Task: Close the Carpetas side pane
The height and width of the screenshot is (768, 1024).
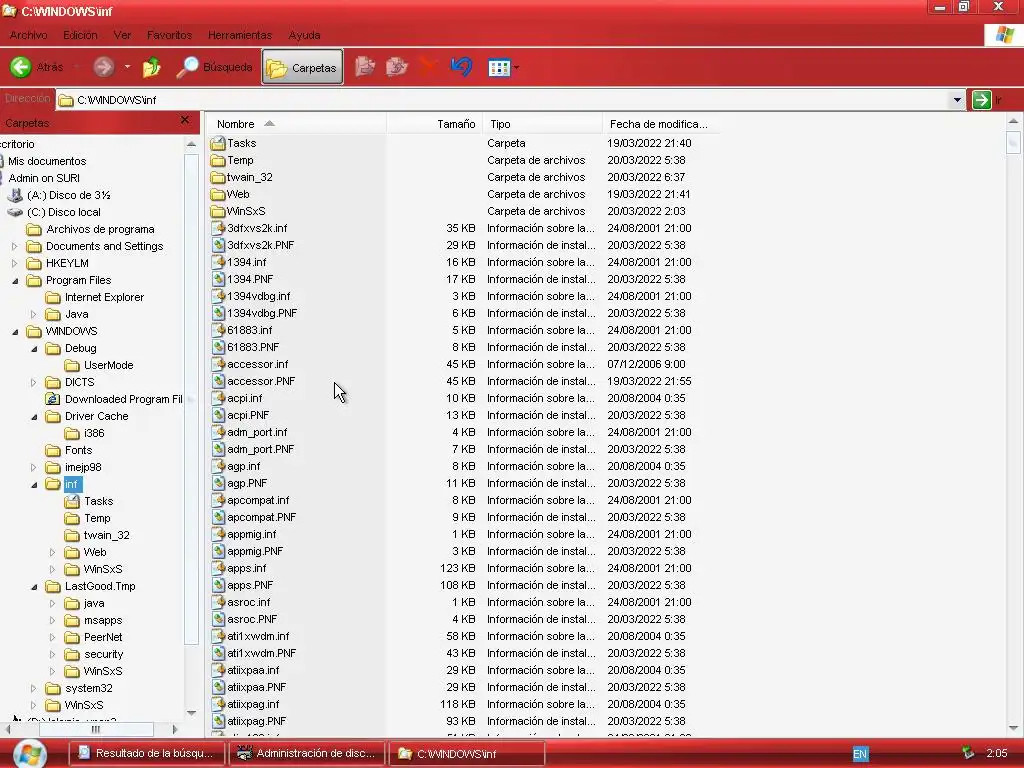Action: 185,120
